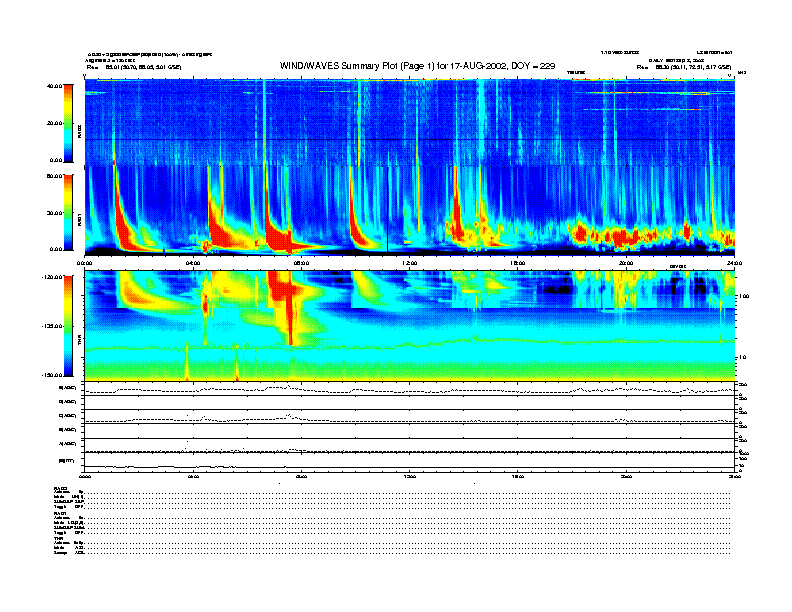Viewport: 792px width, 612px height.
Task: Click the top-right Re GSE position text
Action: pyautogui.click(x=683, y=67)
